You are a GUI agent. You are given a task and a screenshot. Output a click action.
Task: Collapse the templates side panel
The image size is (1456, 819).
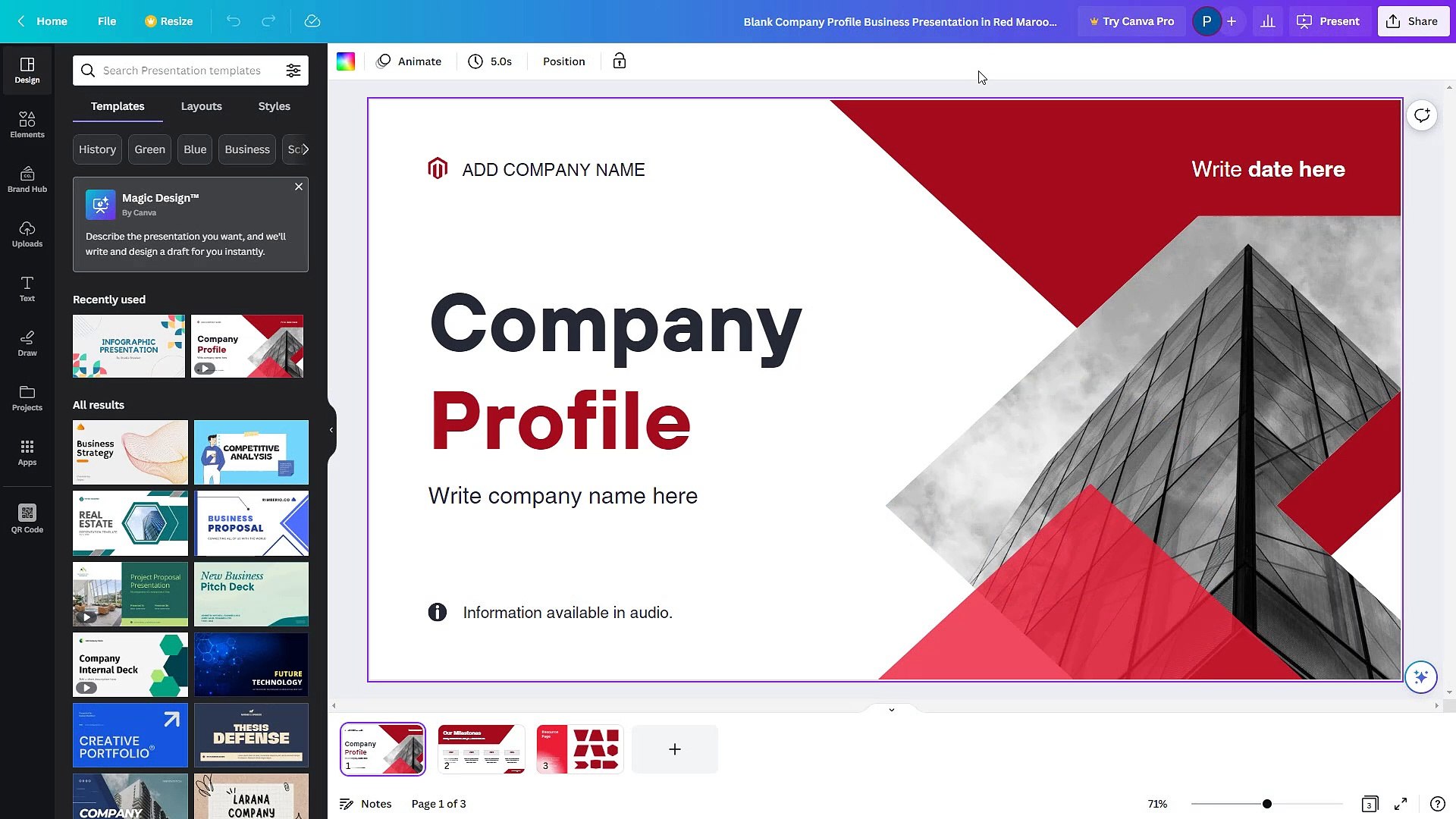click(x=331, y=429)
